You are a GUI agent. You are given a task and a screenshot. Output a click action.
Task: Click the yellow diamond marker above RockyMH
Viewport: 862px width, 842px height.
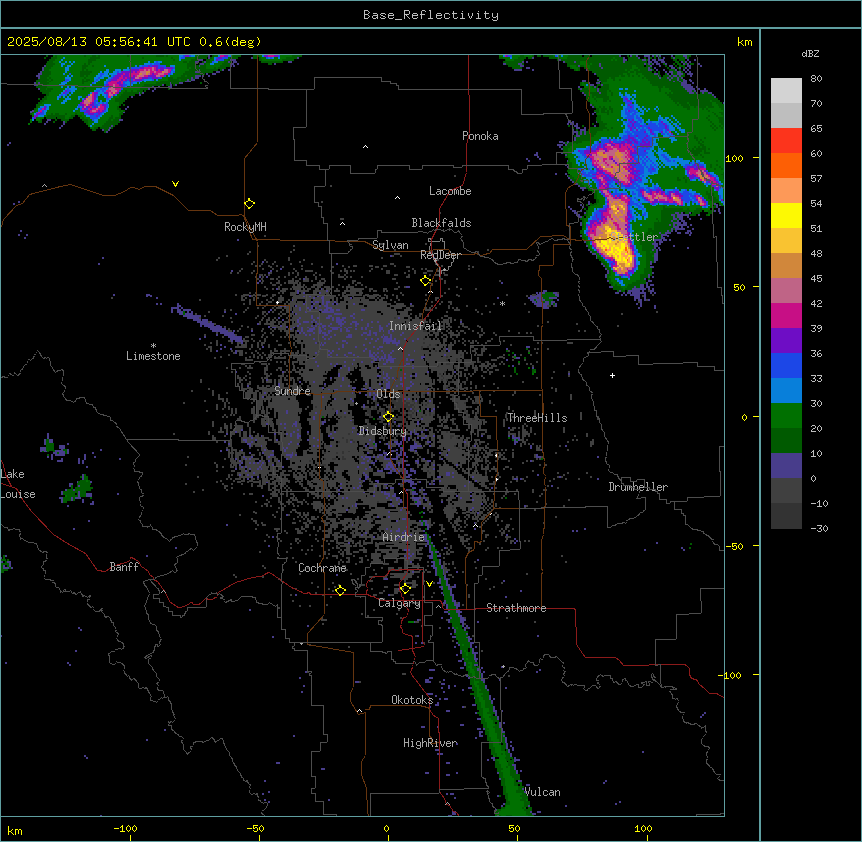249,204
